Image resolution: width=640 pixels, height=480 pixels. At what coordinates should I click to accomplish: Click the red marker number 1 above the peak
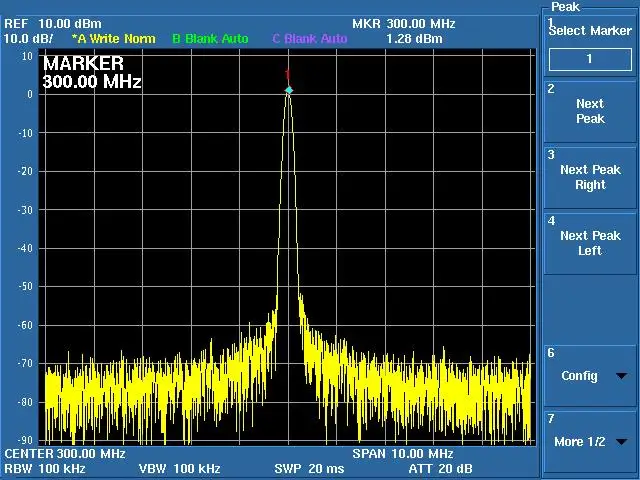click(288, 75)
